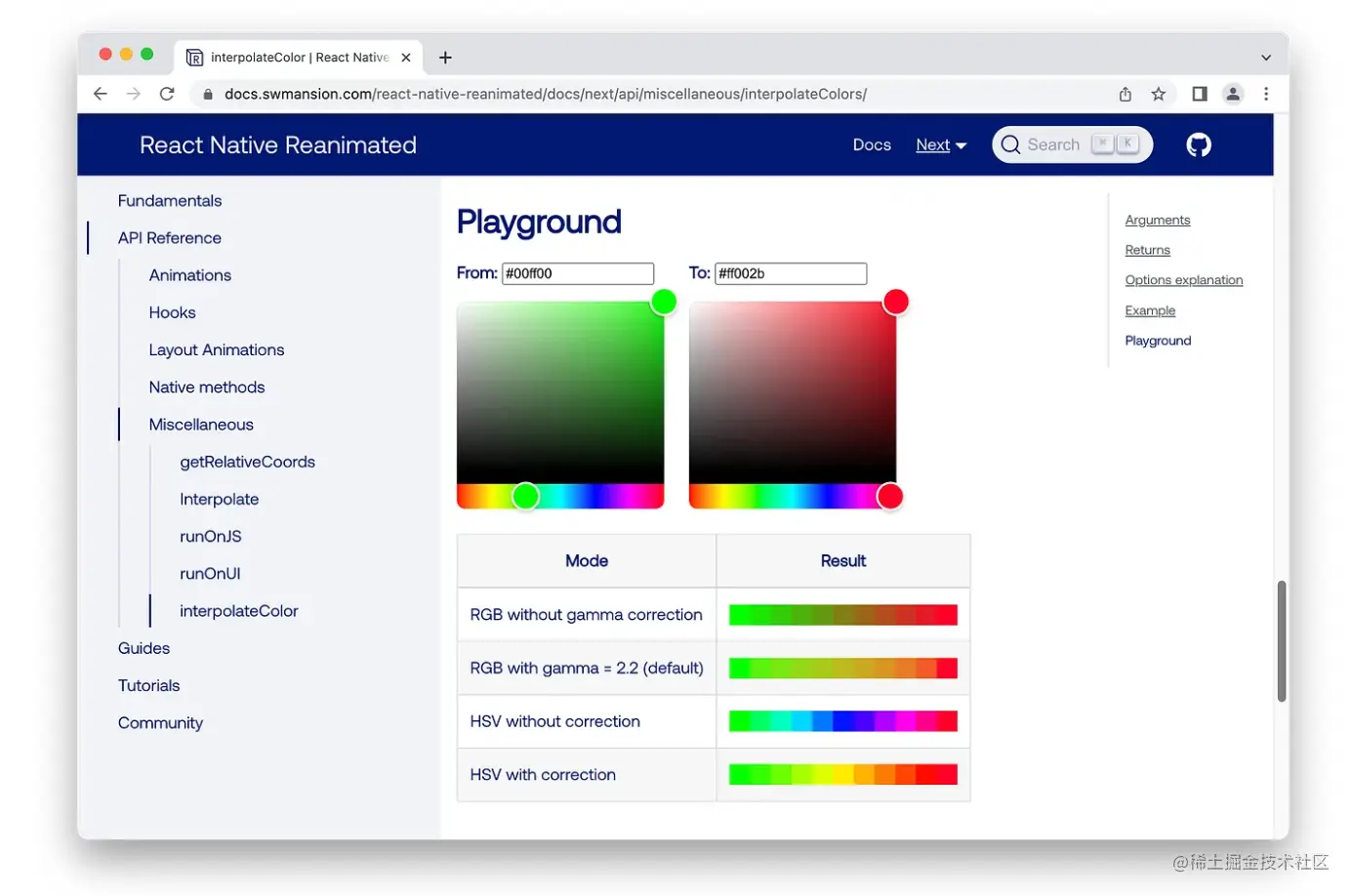Viewport: 1353px width, 896px height.
Task: Go forward using the browser forward arrow
Action: pyautogui.click(x=134, y=94)
